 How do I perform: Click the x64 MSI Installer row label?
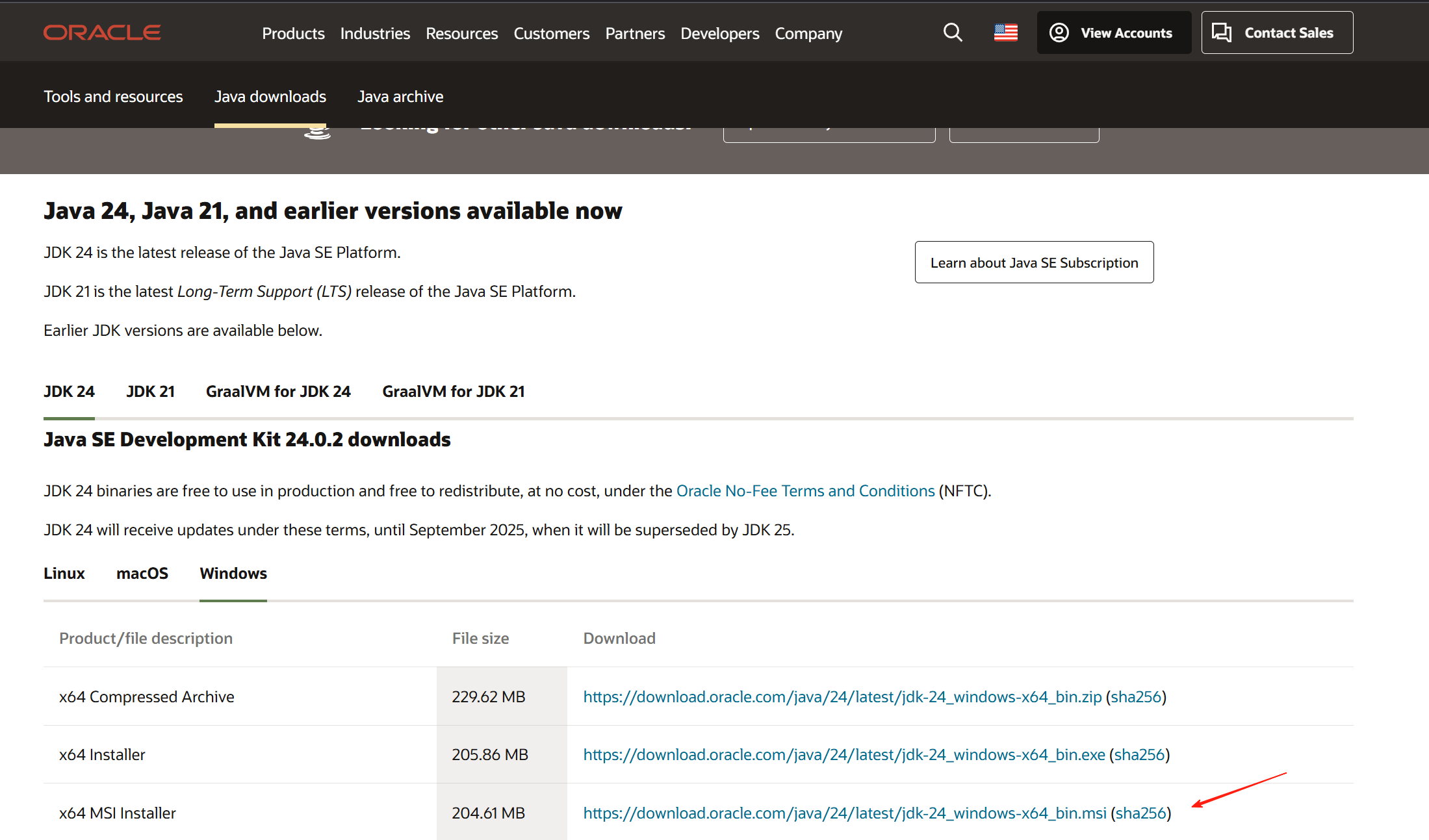click(118, 813)
